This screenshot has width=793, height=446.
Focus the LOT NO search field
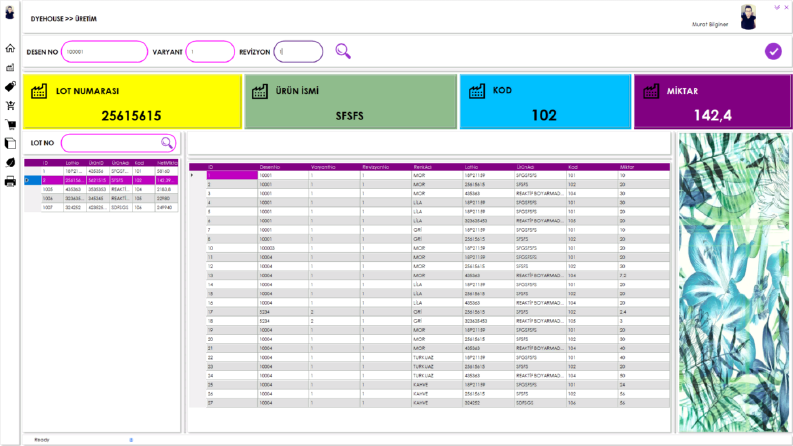pyautogui.click(x=118, y=143)
